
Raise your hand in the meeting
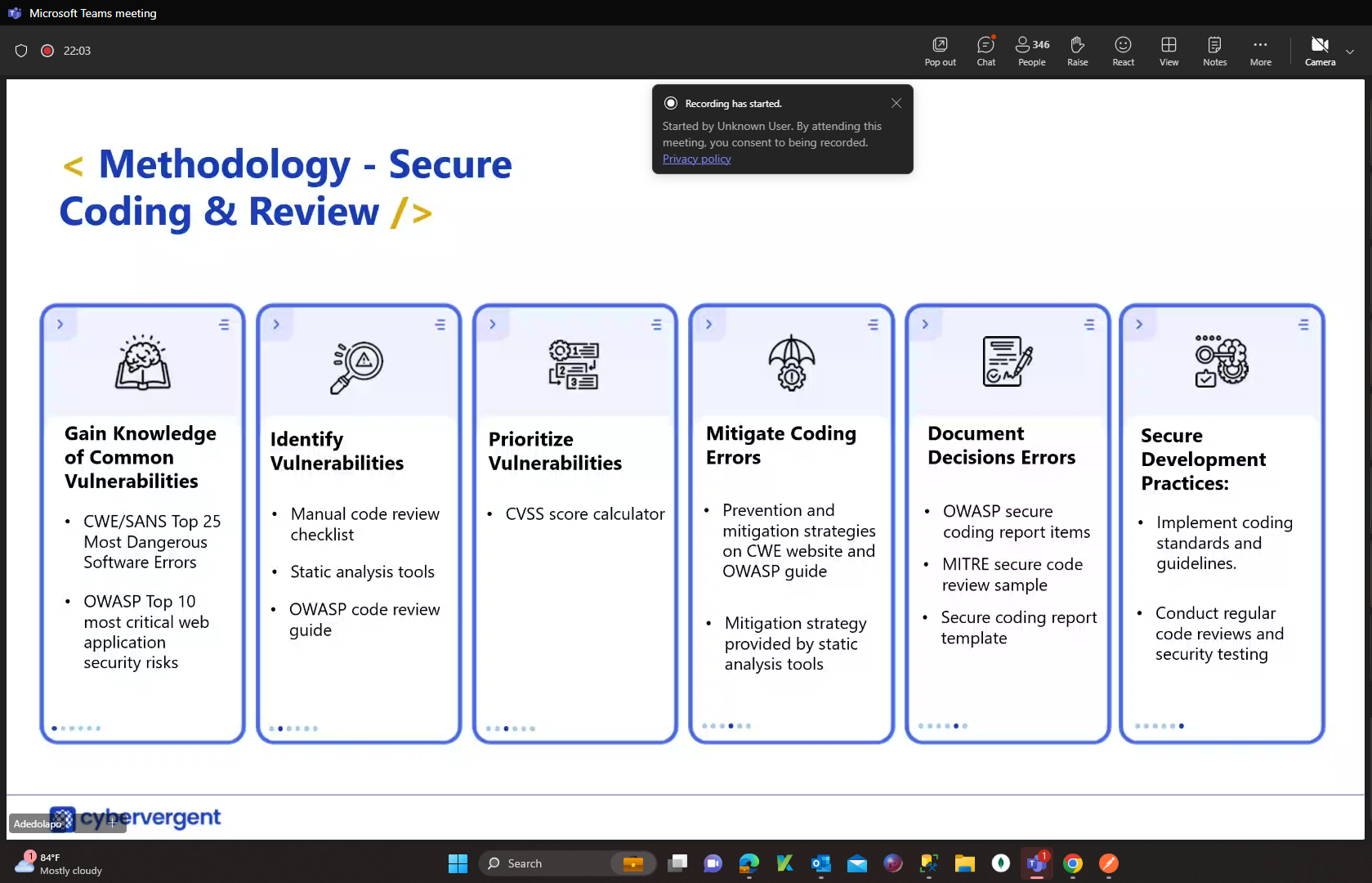[1077, 51]
